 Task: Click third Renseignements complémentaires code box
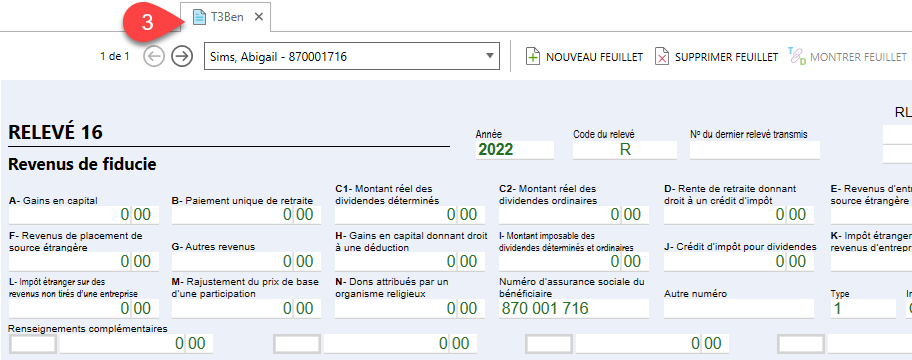[x=548, y=344]
